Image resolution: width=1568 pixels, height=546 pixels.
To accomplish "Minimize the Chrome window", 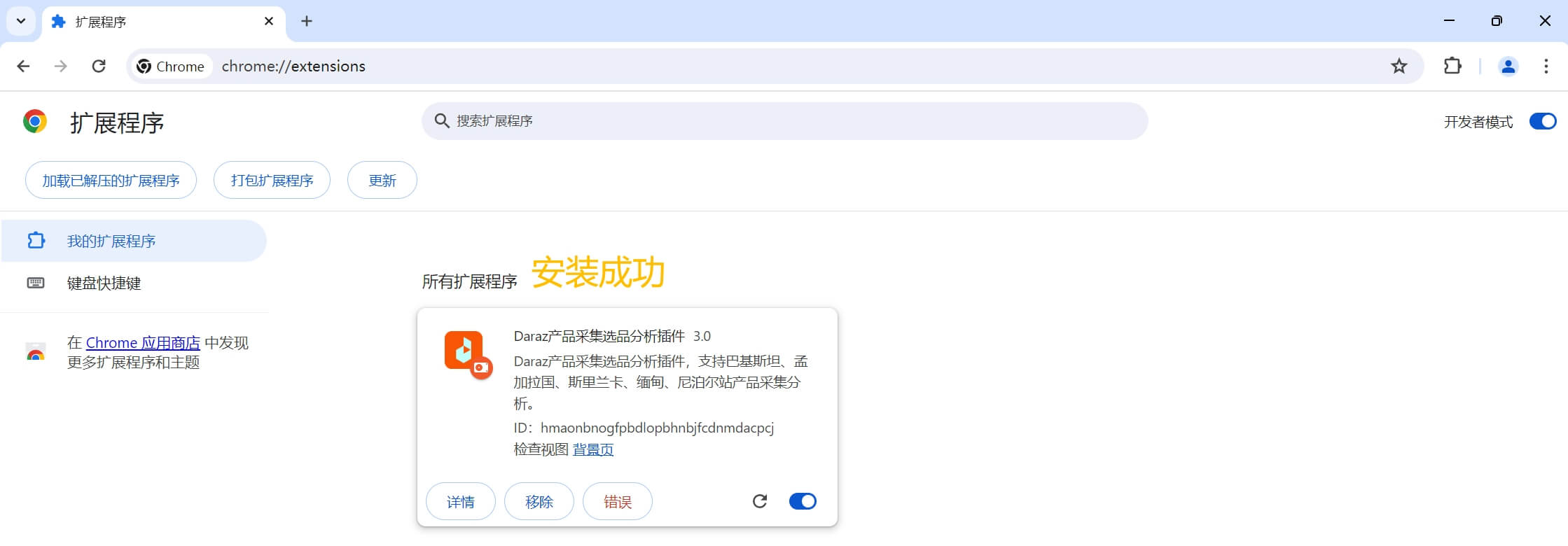I will [x=1449, y=21].
